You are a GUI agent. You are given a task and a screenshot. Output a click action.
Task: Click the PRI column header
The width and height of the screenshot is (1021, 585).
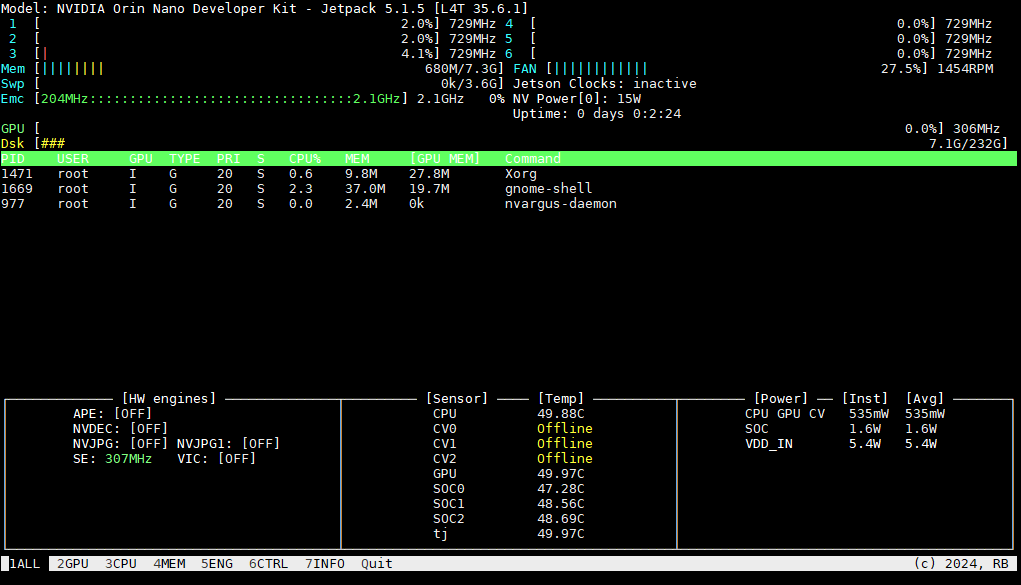click(x=229, y=158)
